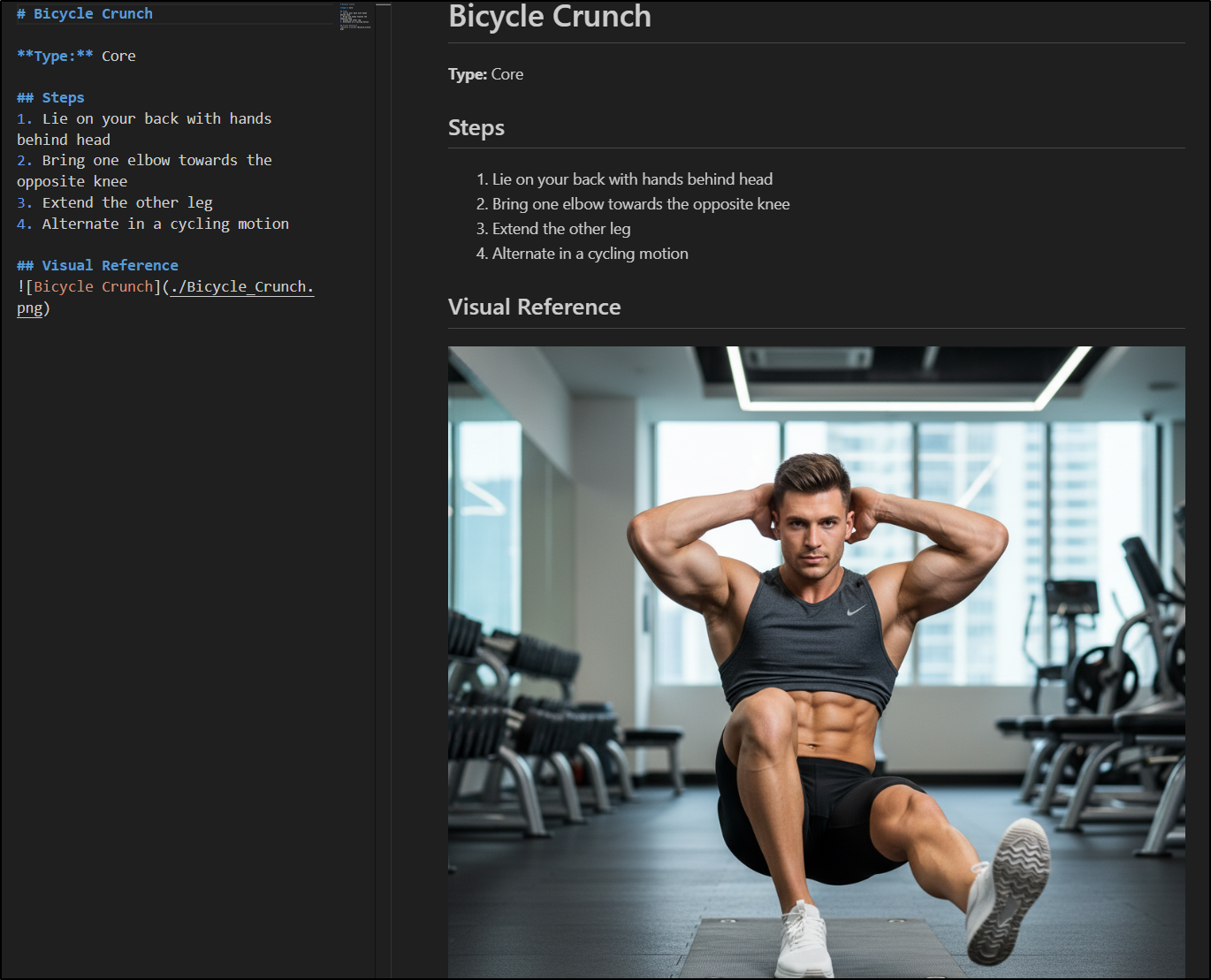Image resolution: width=1211 pixels, height=980 pixels.
Task: Click the Bicycle Crunch image in preview
Action: click(816, 662)
